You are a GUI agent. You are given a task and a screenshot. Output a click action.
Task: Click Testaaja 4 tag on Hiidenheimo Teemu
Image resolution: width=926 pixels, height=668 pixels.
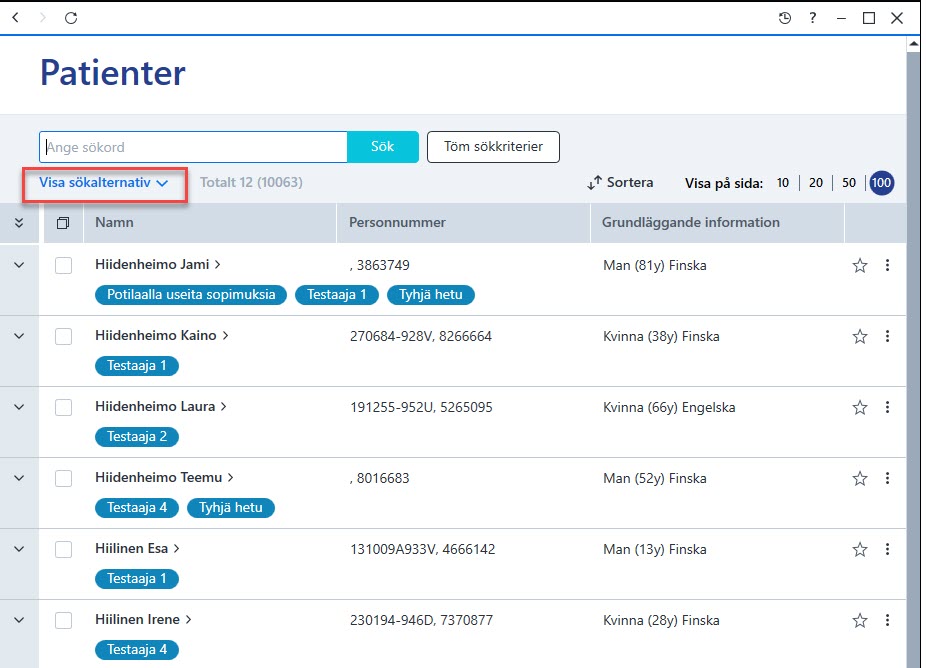[137, 507]
